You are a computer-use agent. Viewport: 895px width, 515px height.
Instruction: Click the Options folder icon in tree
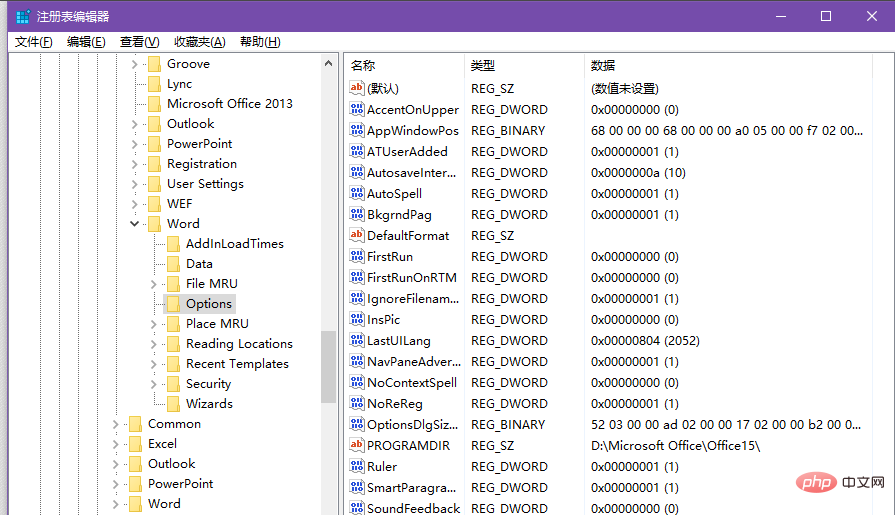(173, 304)
